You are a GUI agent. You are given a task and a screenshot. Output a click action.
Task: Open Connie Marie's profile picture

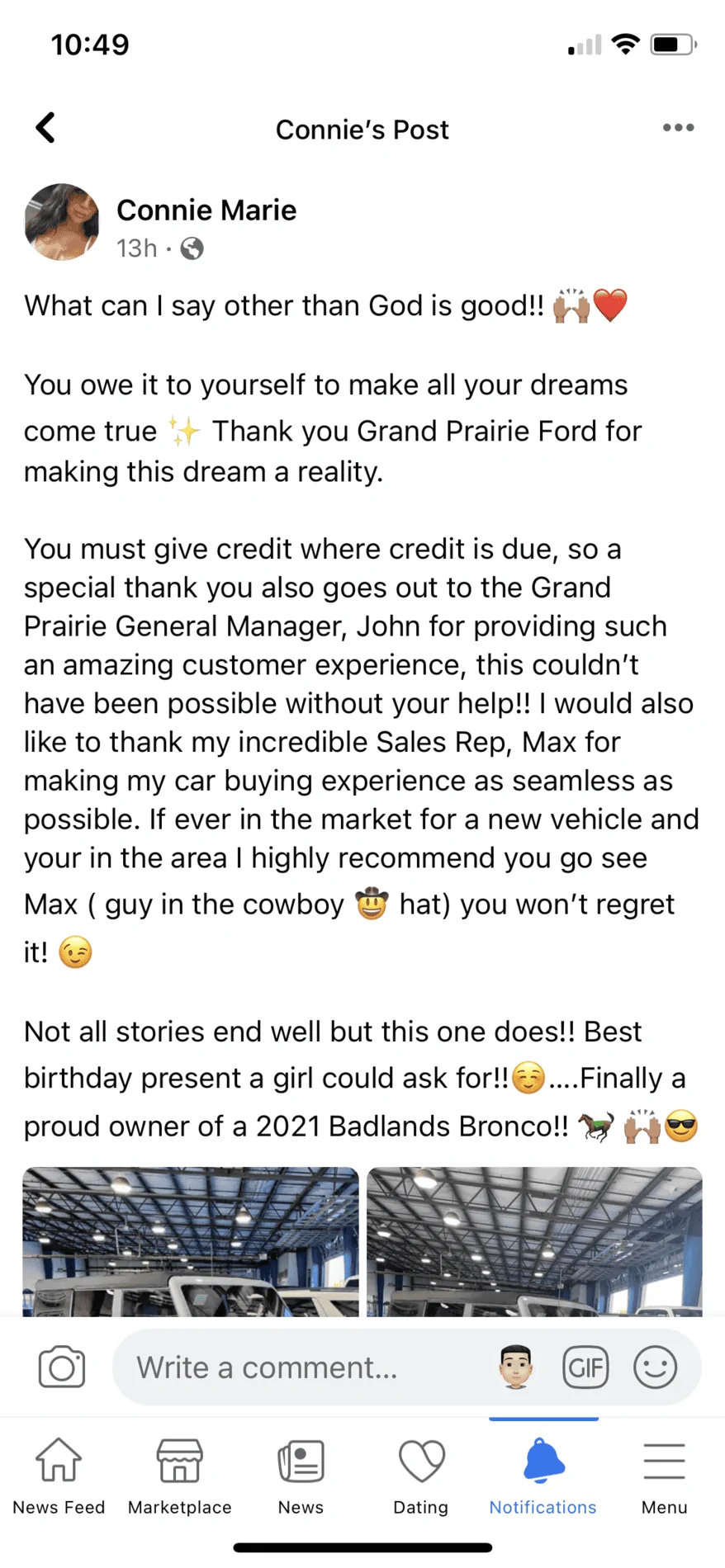pyautogui.click(x=62, y=222)
